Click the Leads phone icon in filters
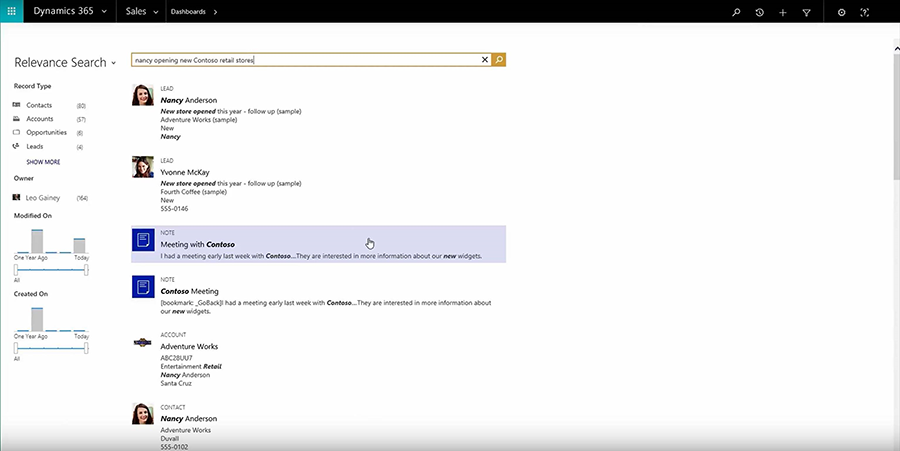The width and height of the screenshot is (900, 451). [x=16, y=146]
